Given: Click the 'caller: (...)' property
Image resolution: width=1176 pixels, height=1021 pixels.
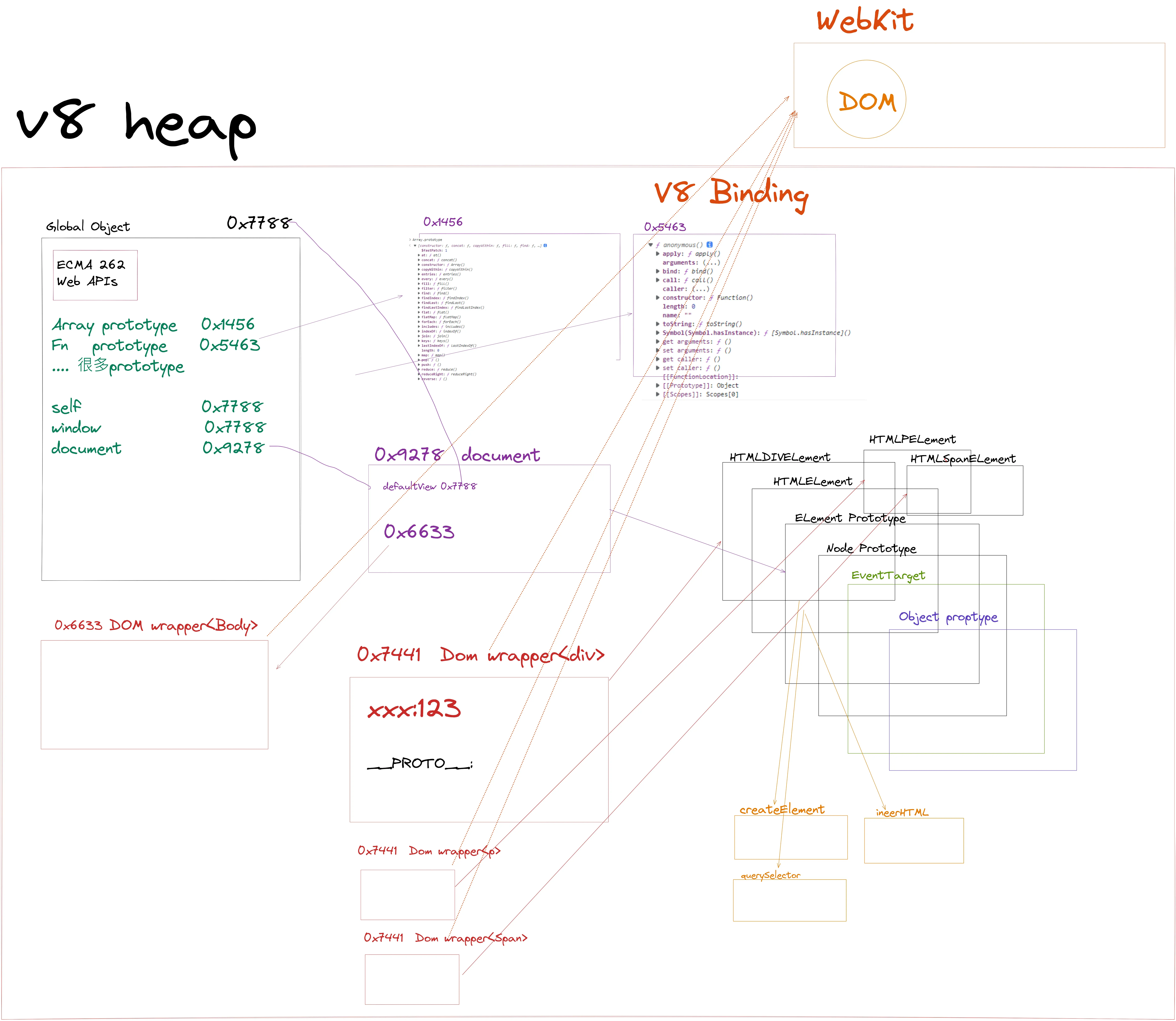Looking at the screenshot, I should 686,289.
